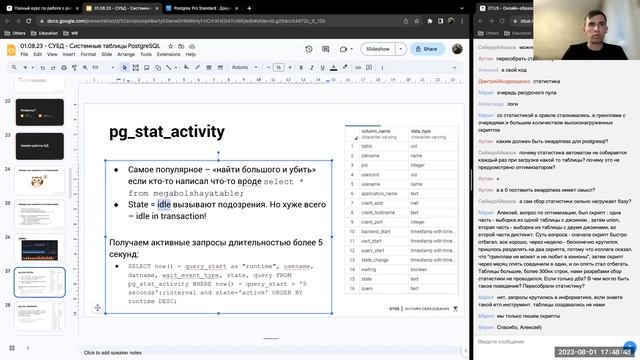Click the insert shape icon
Viewport: 640px width, 360px height.
(x=158, y=67)
